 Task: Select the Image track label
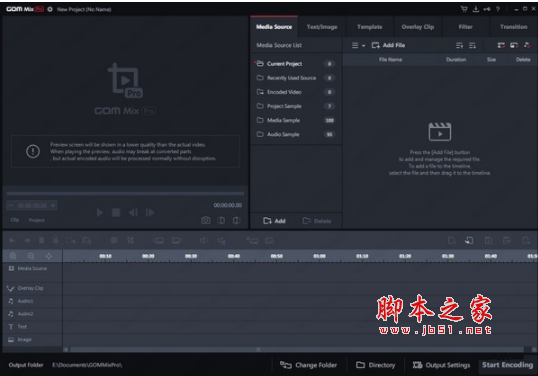pyautogui.click(x=24, y=340)
